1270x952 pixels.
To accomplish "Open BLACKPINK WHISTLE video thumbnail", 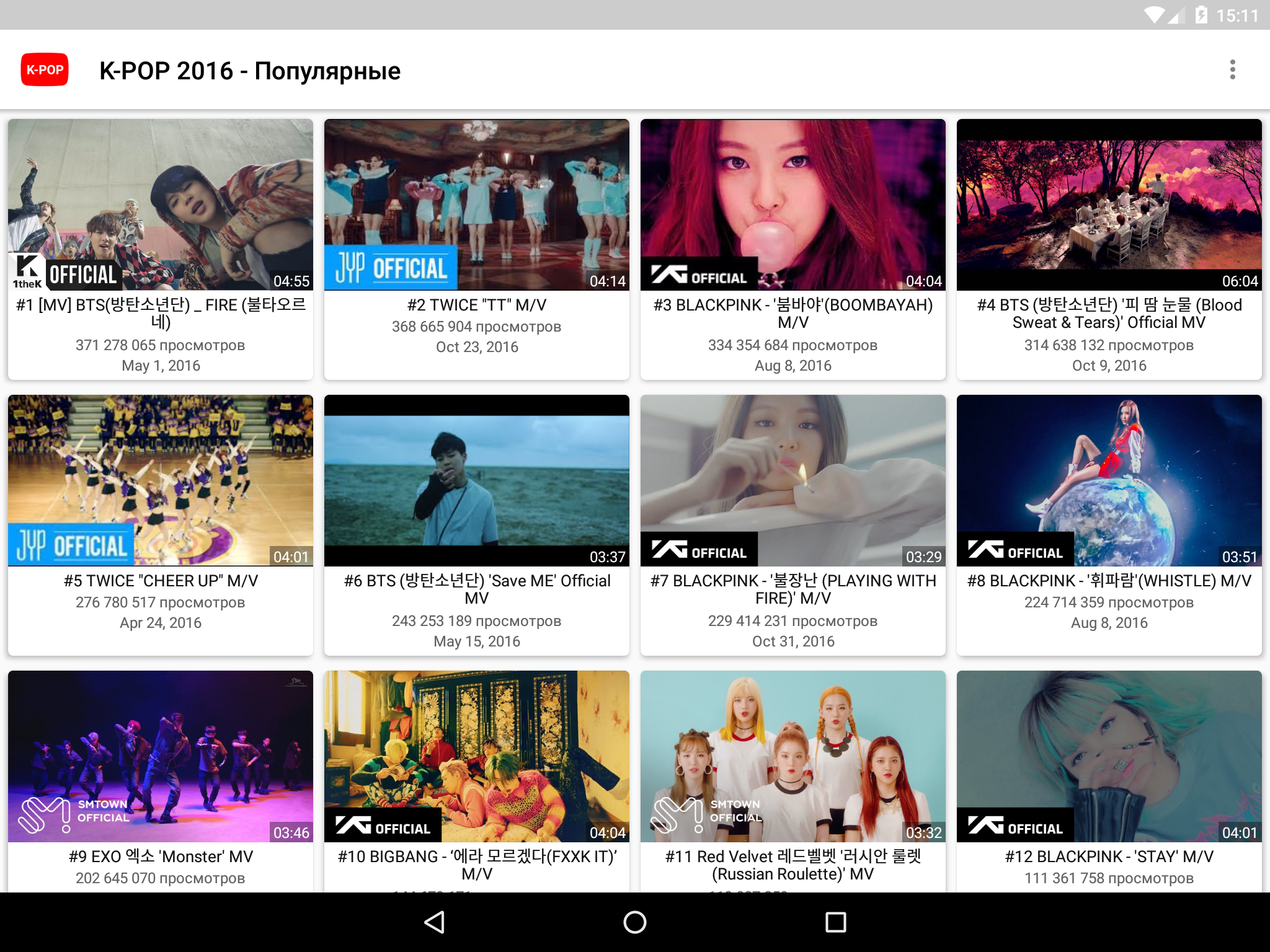I will [1109, 481].
